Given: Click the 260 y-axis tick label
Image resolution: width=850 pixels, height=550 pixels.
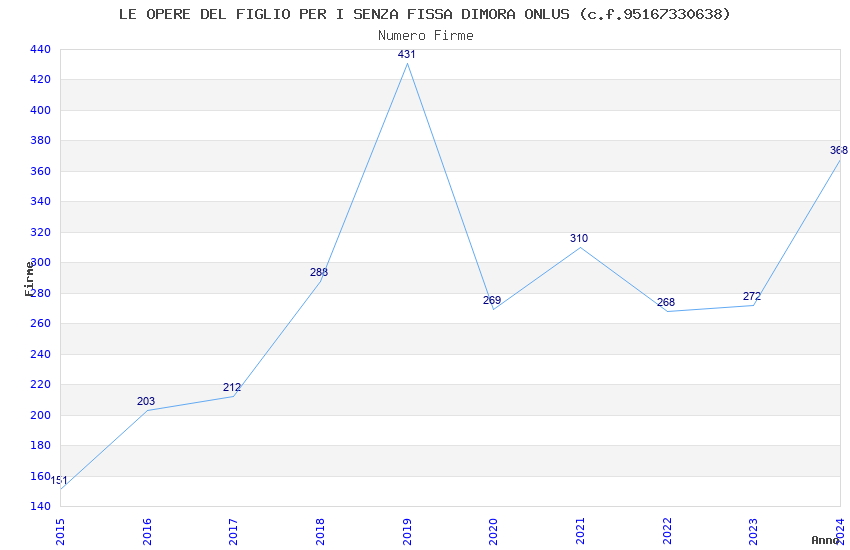Looking at the screenshot, I should click(x=40, y=323).
